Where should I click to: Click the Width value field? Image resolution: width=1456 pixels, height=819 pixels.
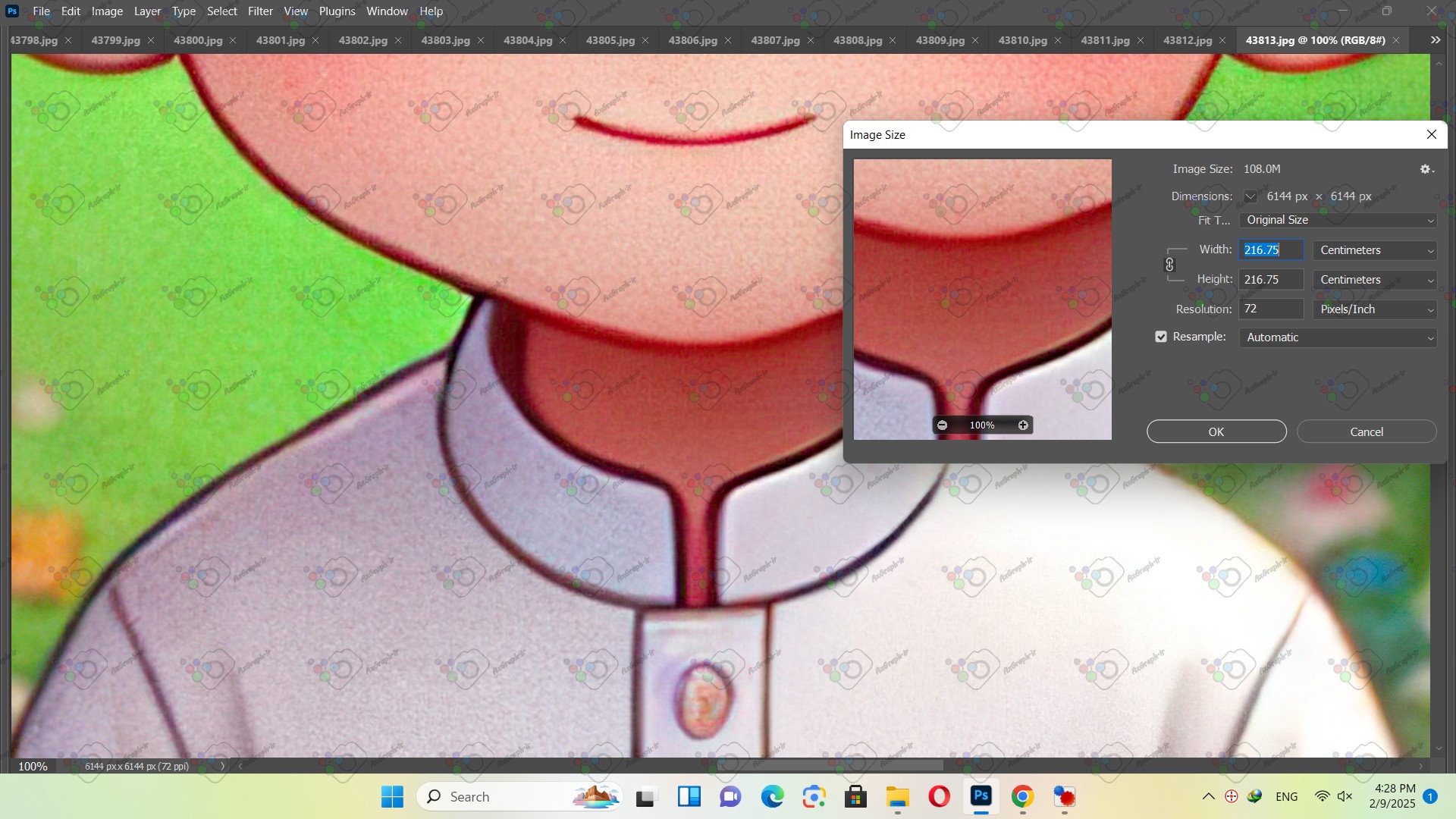pos(1272,250)
